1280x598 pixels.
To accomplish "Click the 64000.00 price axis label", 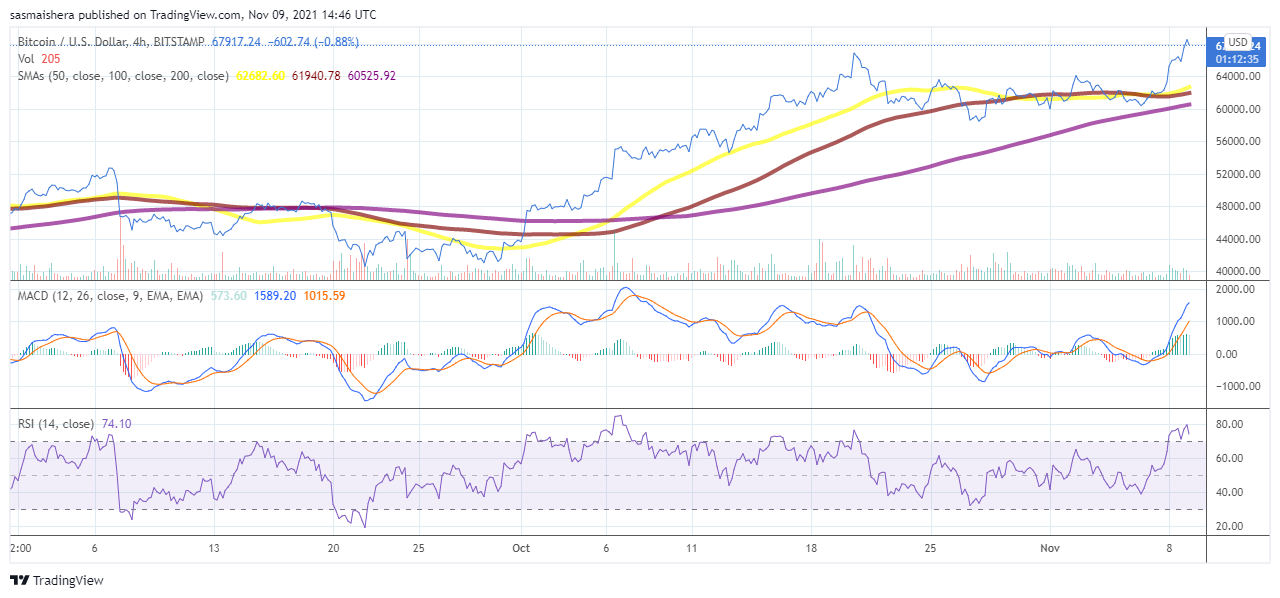I will (1236, 76).
